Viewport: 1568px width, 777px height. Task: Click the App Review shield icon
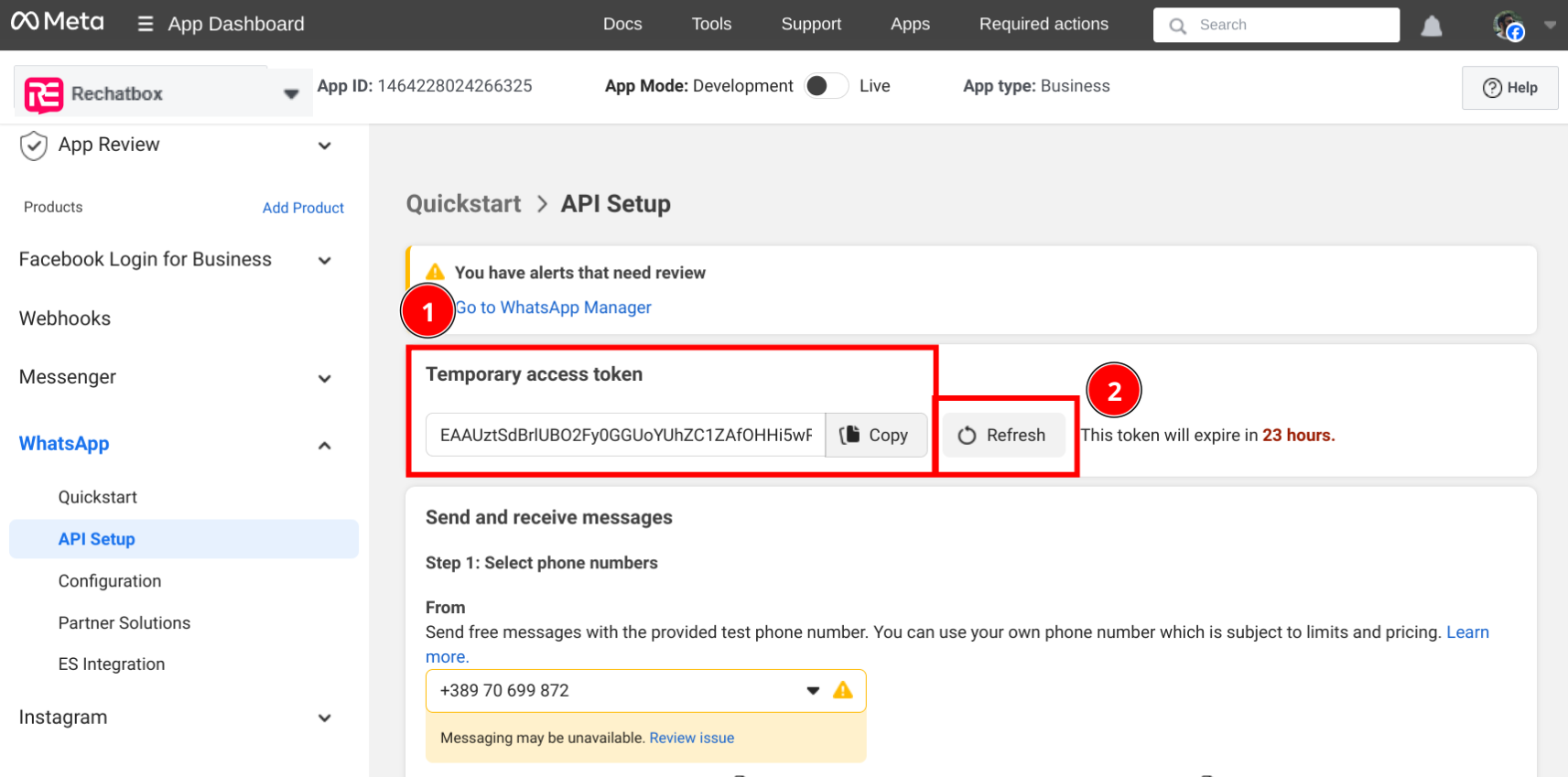coord(34,146)
